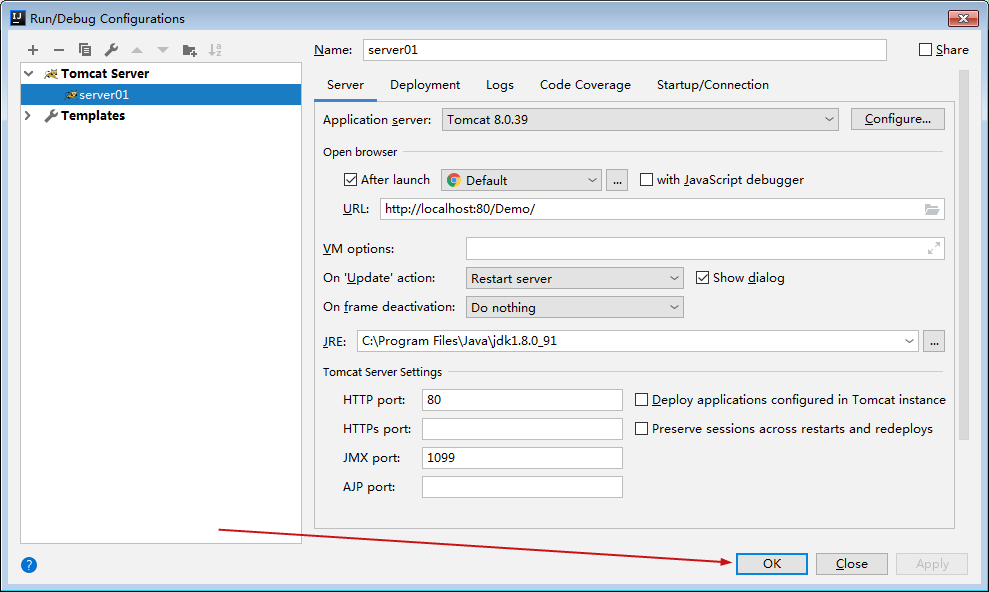Open On frame deactivation dropdown
Screen dimensions: 989x592
(x=575, y=307)
